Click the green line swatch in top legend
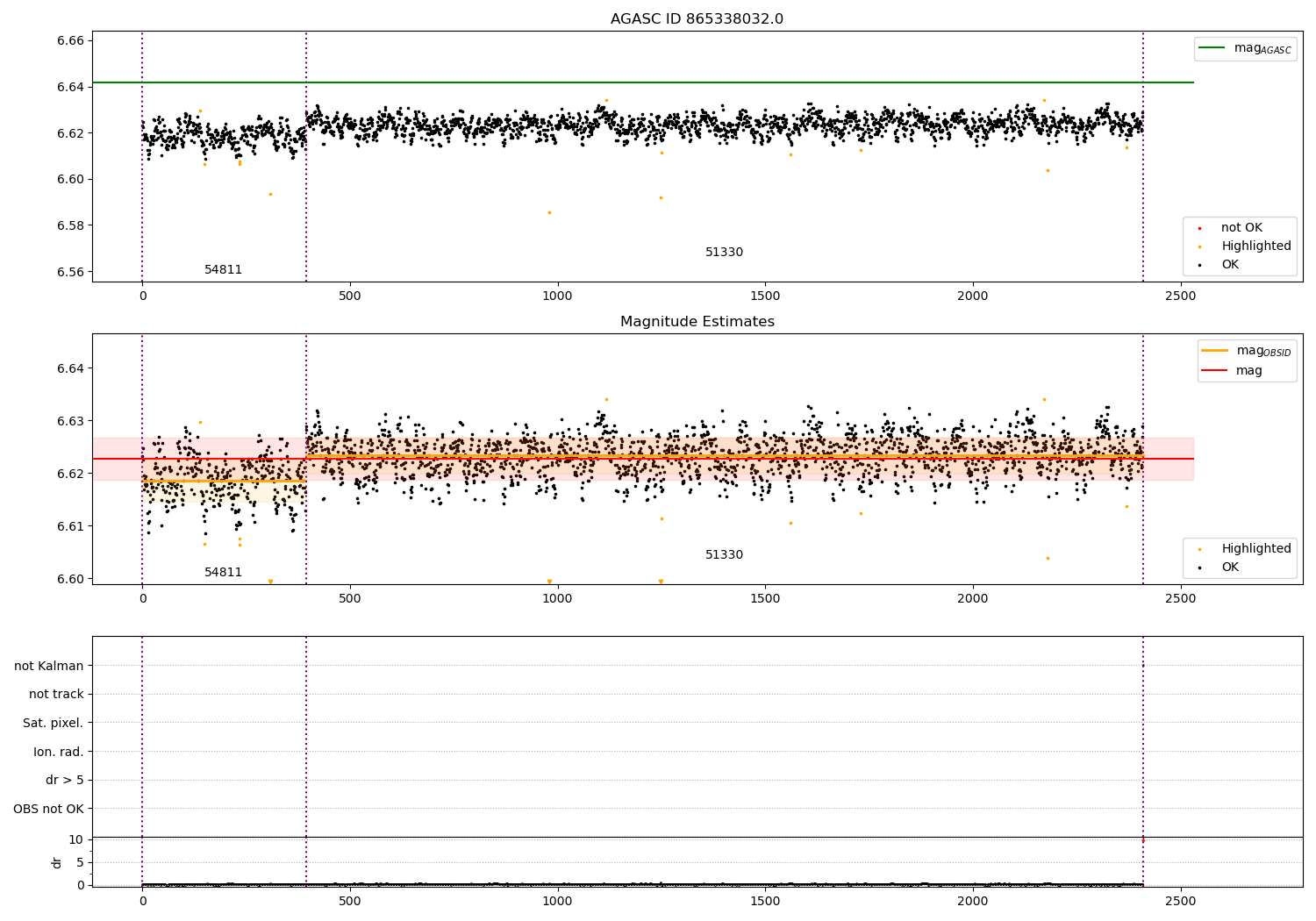The image size is (1316, 921). point(1213,48)
